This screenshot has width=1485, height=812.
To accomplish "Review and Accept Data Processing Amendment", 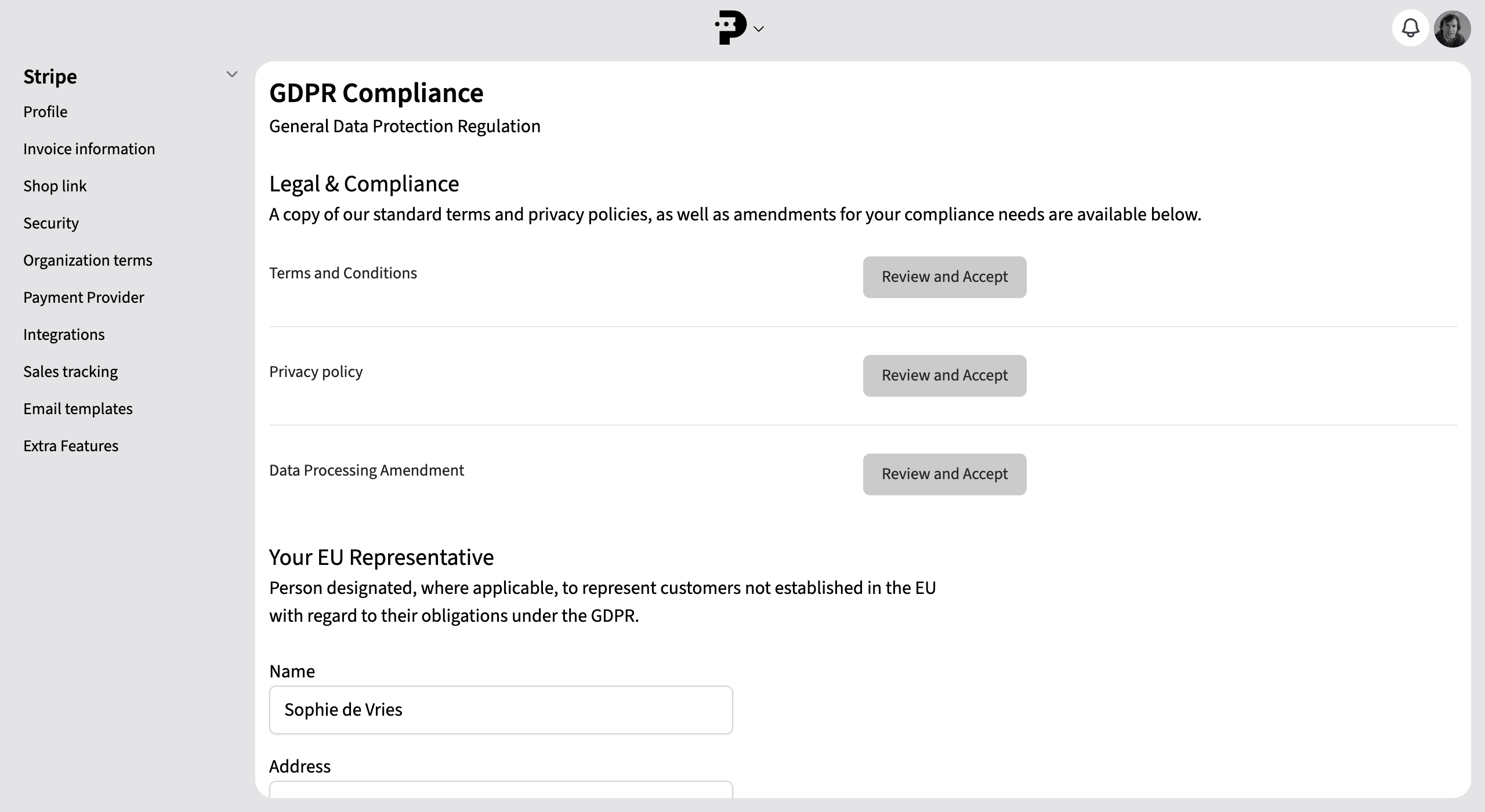I will click(944, 474).
